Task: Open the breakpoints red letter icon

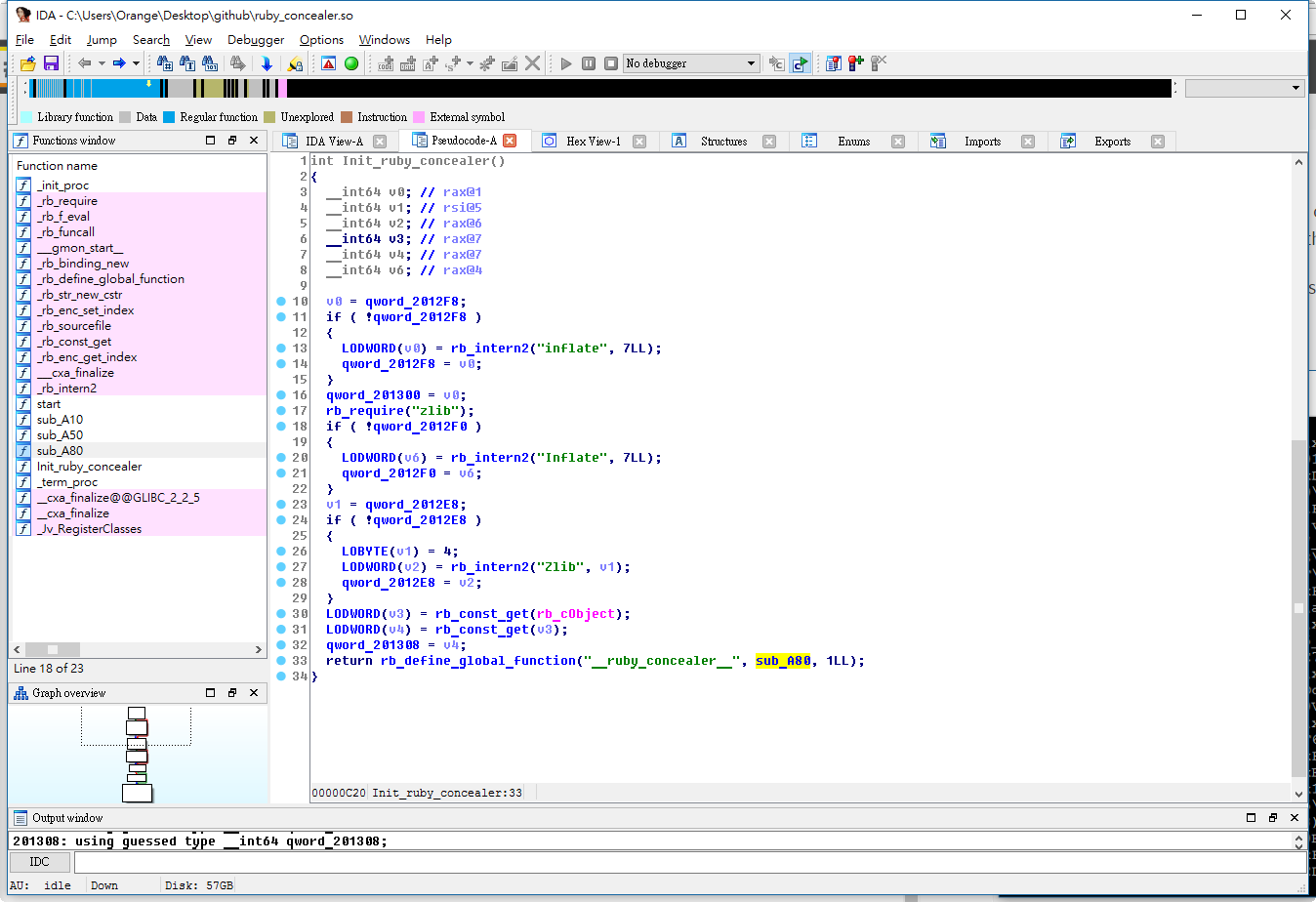Action: [x=327, y=63]
